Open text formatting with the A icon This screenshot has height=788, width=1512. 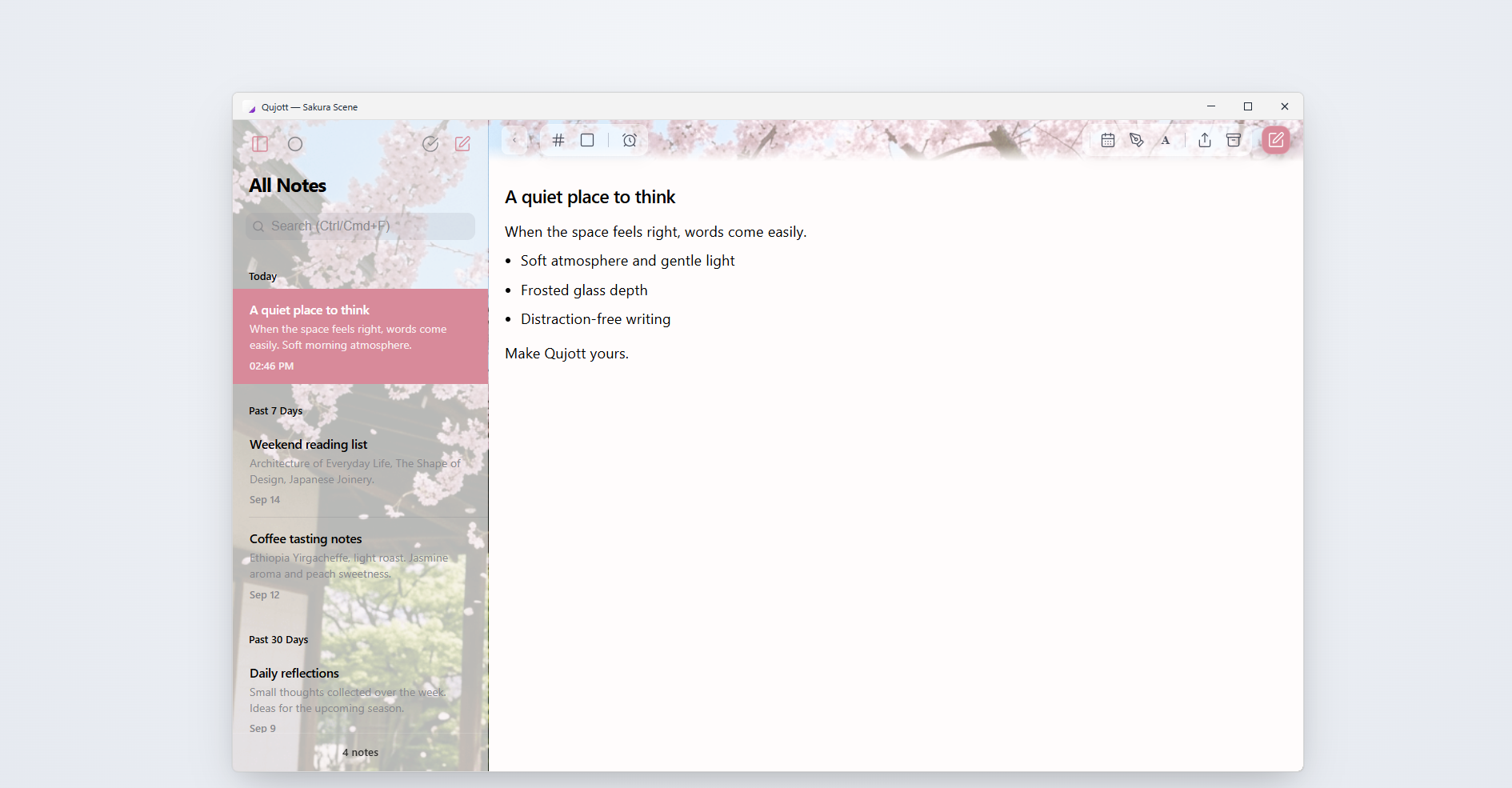click(1166, 140)
